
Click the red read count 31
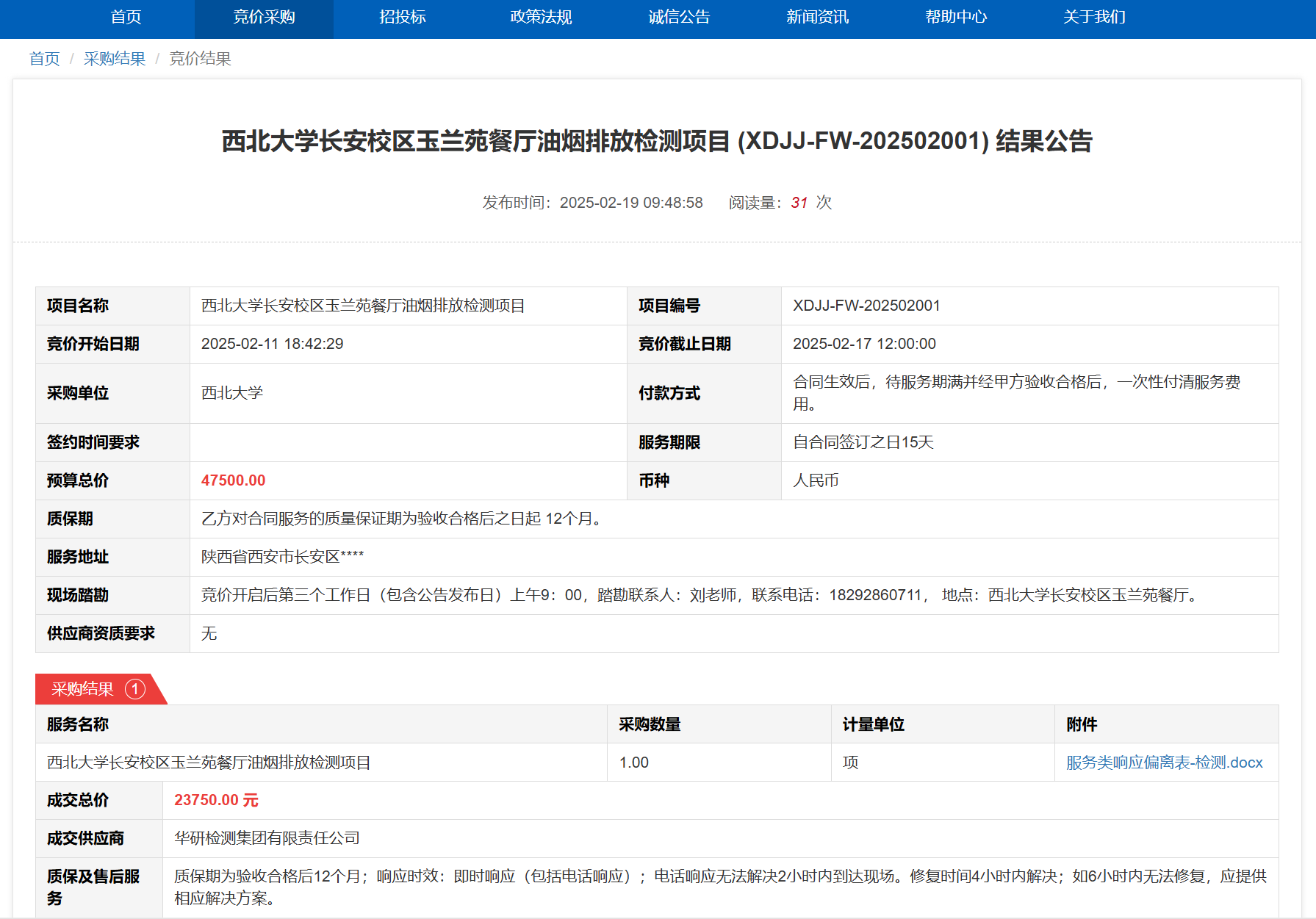point(799,203)
